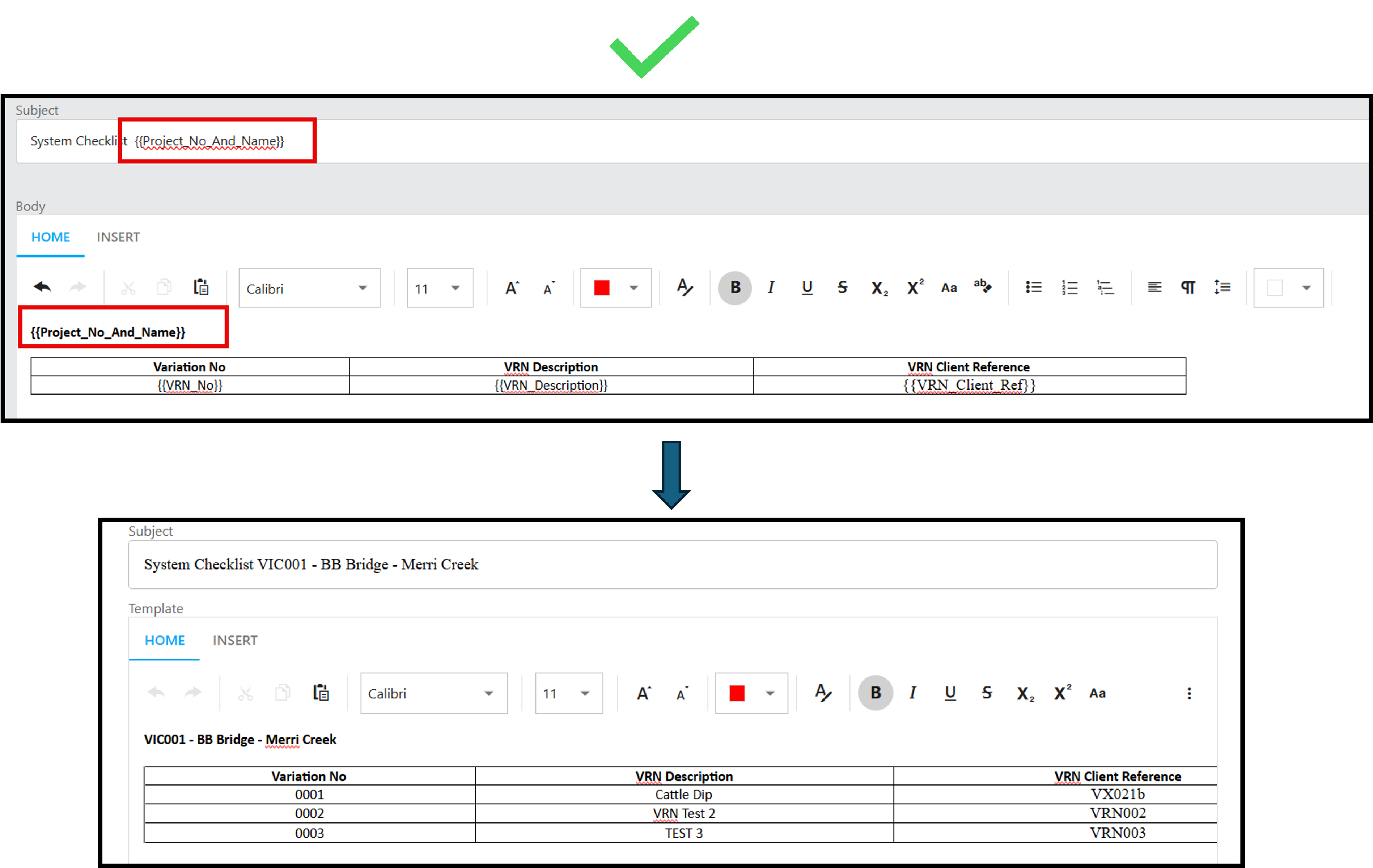Click strikethrough button in bottom toolbar
The height and width of the screenshot is (868, 1373).
pos(986,693)
